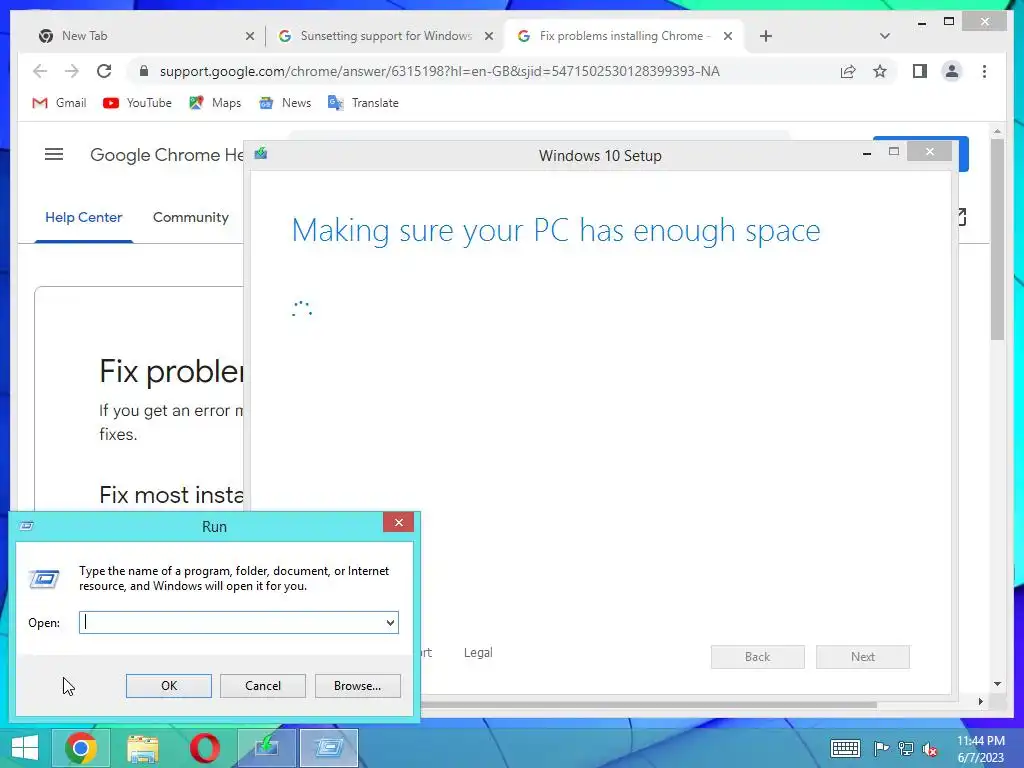Open the touch keyboard tray icon
This screenshot has width=1024, height=768.
[845, 748]
